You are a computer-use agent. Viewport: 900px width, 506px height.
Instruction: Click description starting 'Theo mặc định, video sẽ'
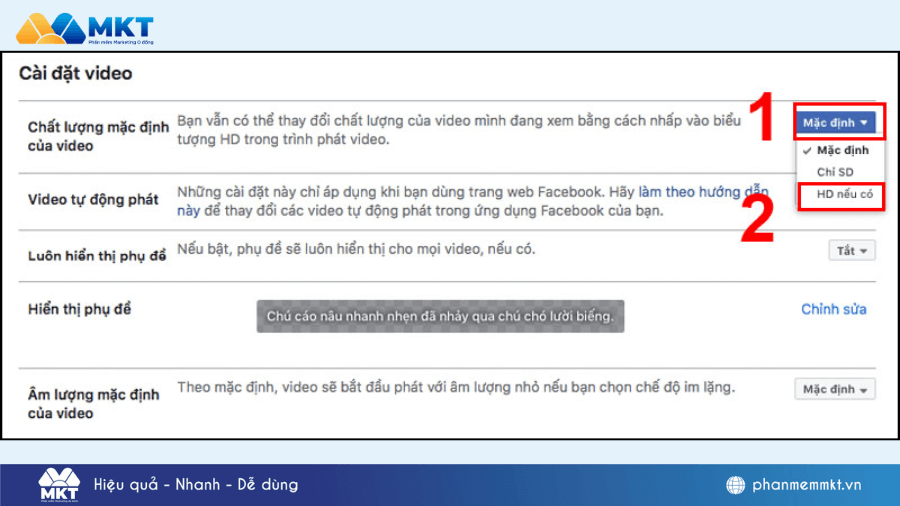[456, 387]
